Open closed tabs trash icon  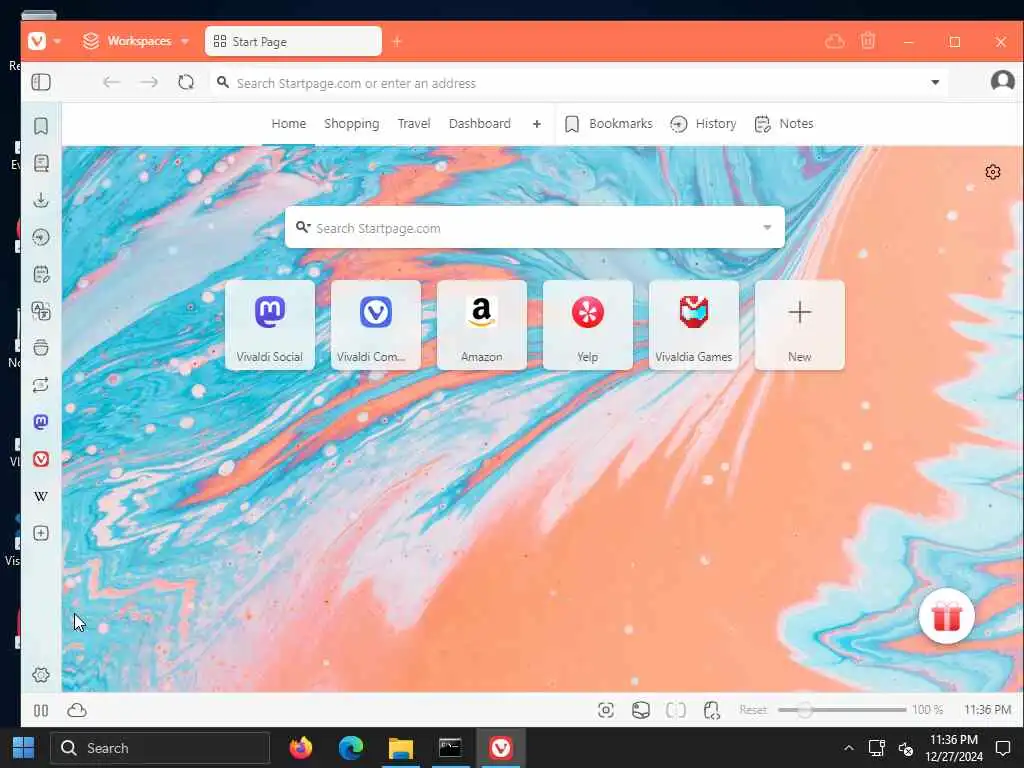[x=868, y=41]
